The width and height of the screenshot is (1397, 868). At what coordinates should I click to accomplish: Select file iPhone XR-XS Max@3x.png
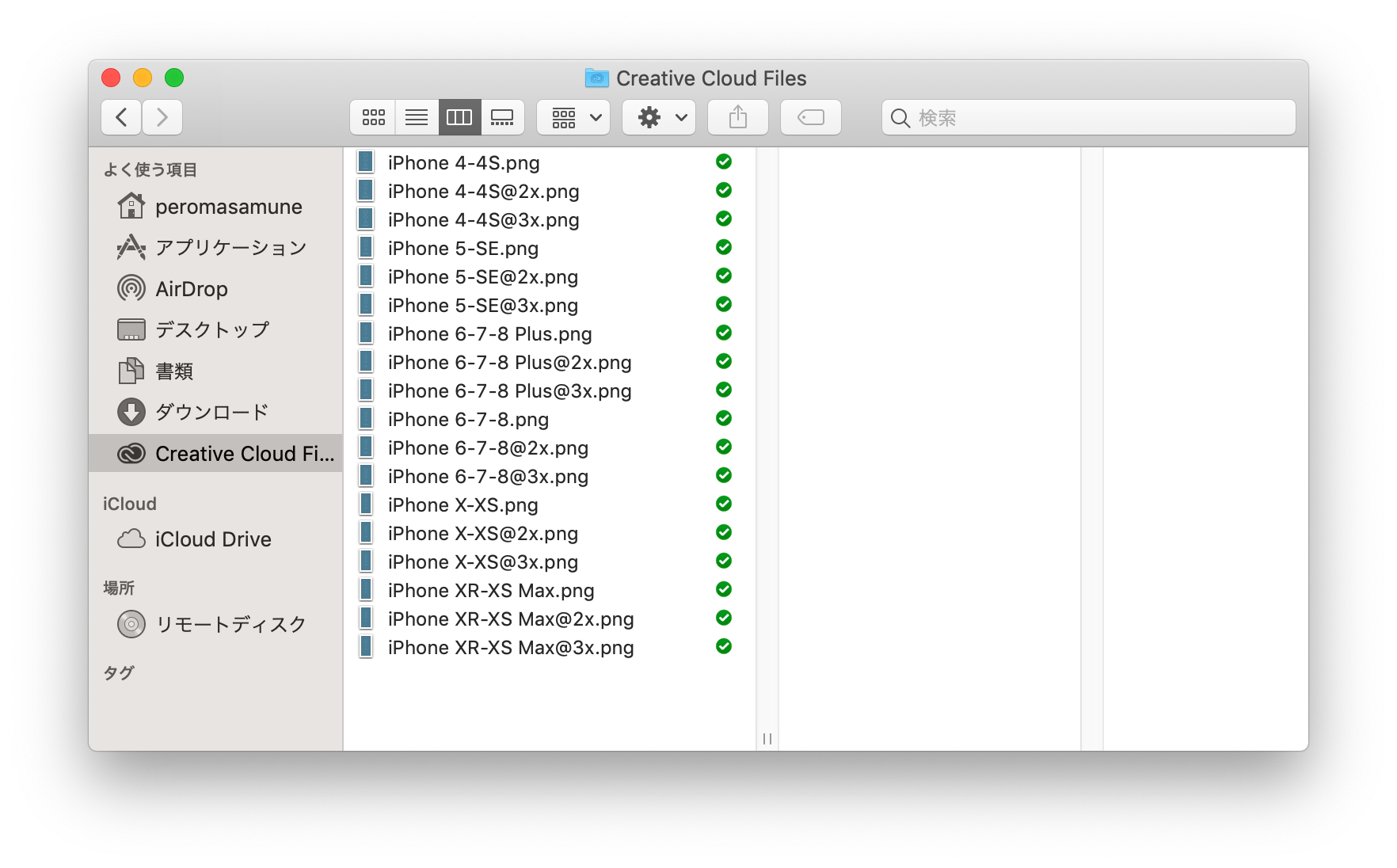click(550, 647)
